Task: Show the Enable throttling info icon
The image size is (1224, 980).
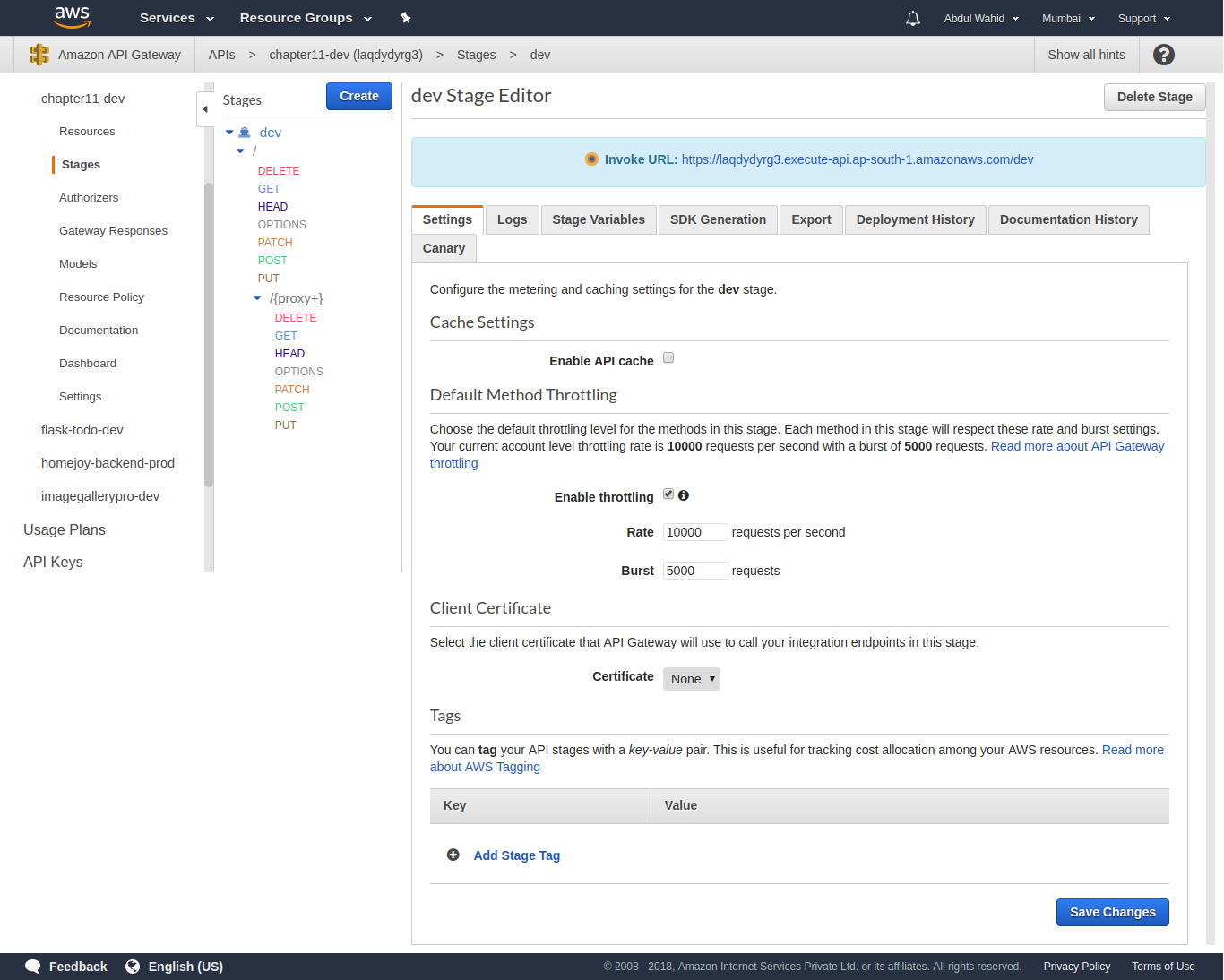Action: [684, 495]
